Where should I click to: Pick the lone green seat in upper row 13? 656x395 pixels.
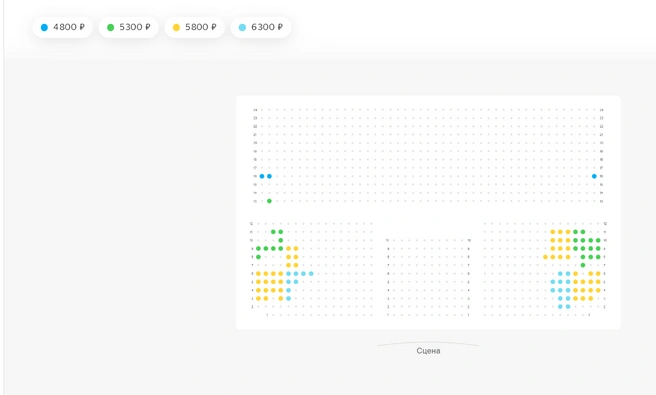[x=269, y=201]
